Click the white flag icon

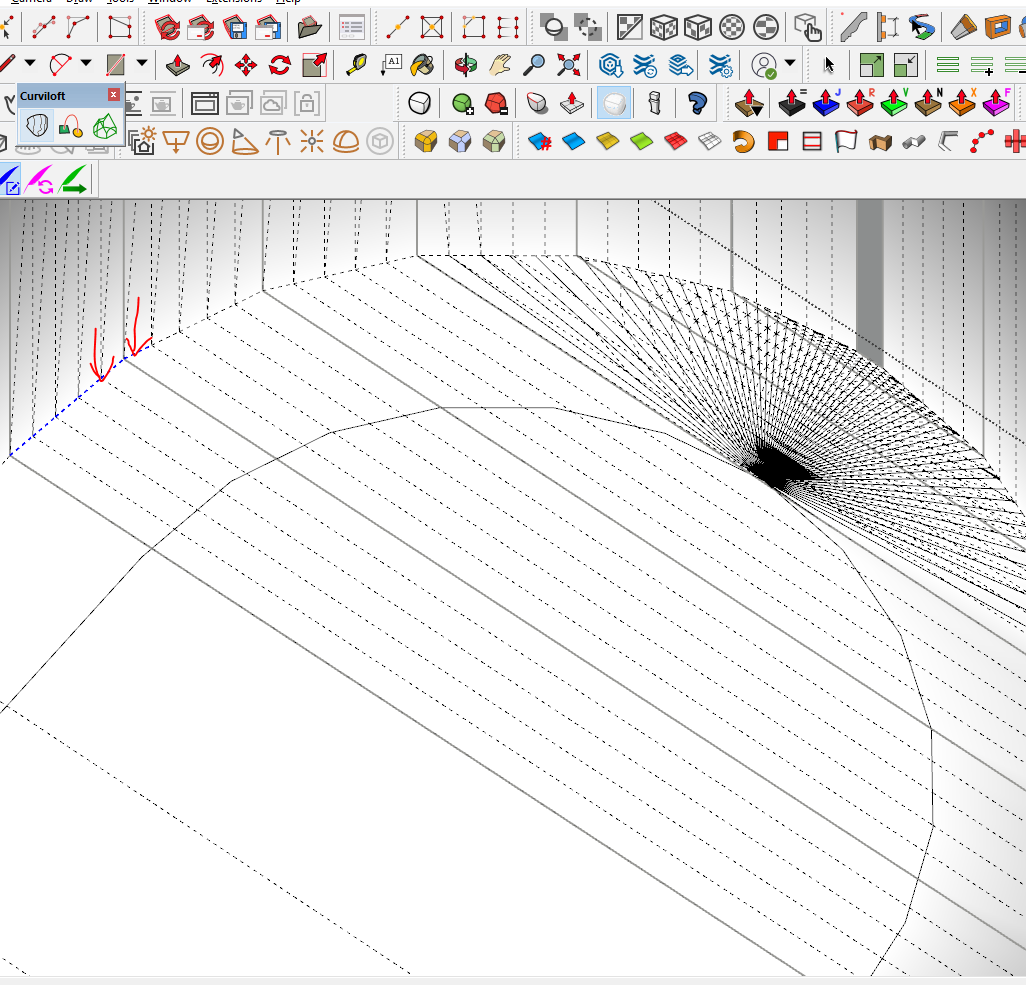click(x=845, y=141)
